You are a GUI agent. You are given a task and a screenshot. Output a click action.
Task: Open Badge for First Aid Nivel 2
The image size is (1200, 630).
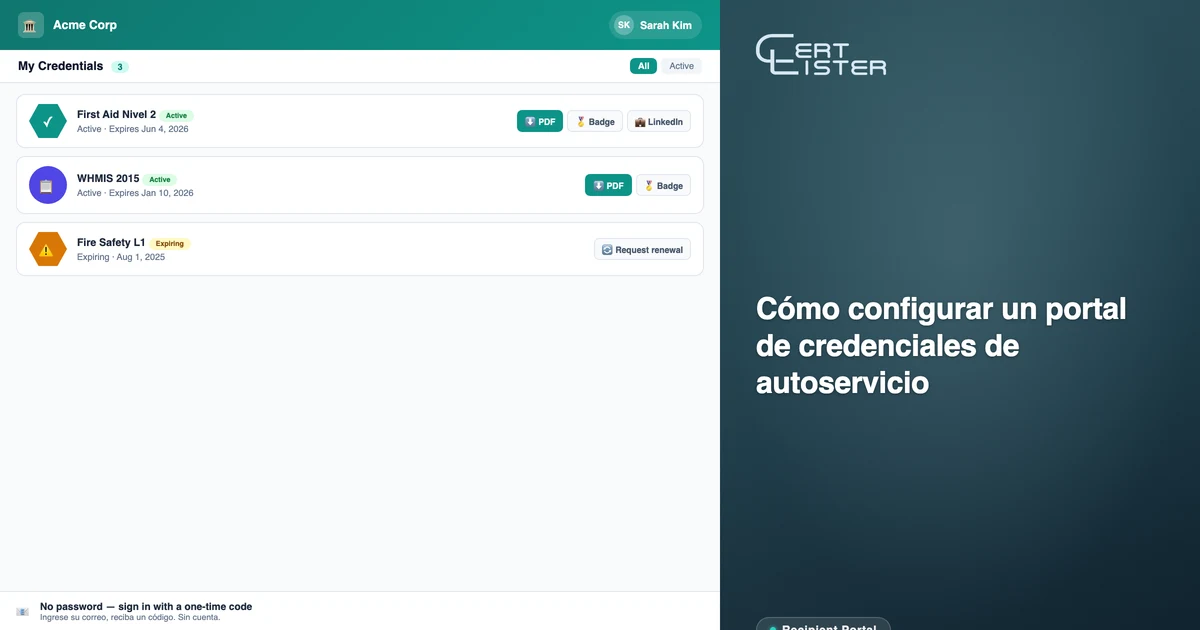tap(595, 121)
